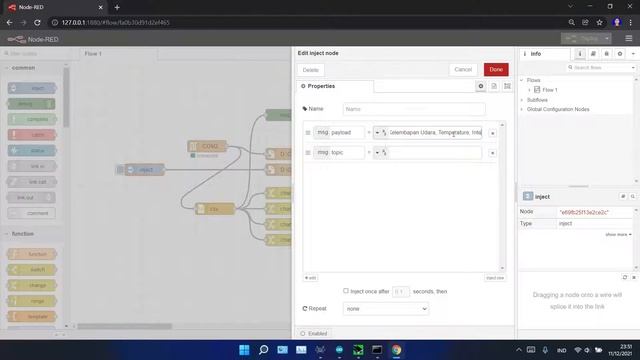Open the sidebar tabs dropdown arrow
Screen dimensions: 640x360
coord(633,54)
